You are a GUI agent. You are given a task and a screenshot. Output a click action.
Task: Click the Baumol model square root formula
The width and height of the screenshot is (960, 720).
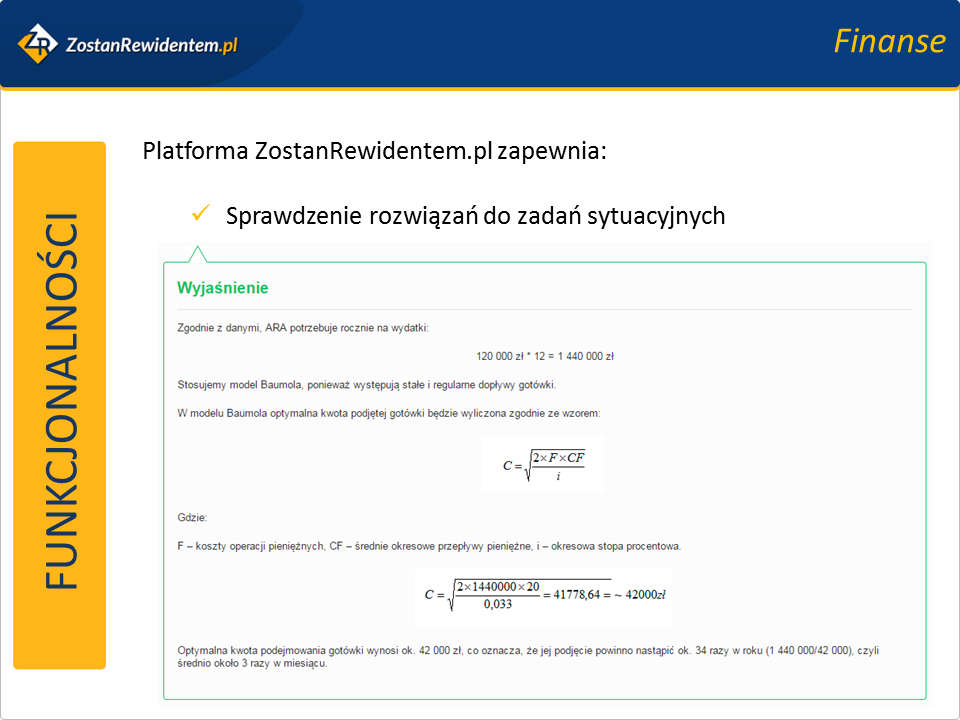pos(543,464)
